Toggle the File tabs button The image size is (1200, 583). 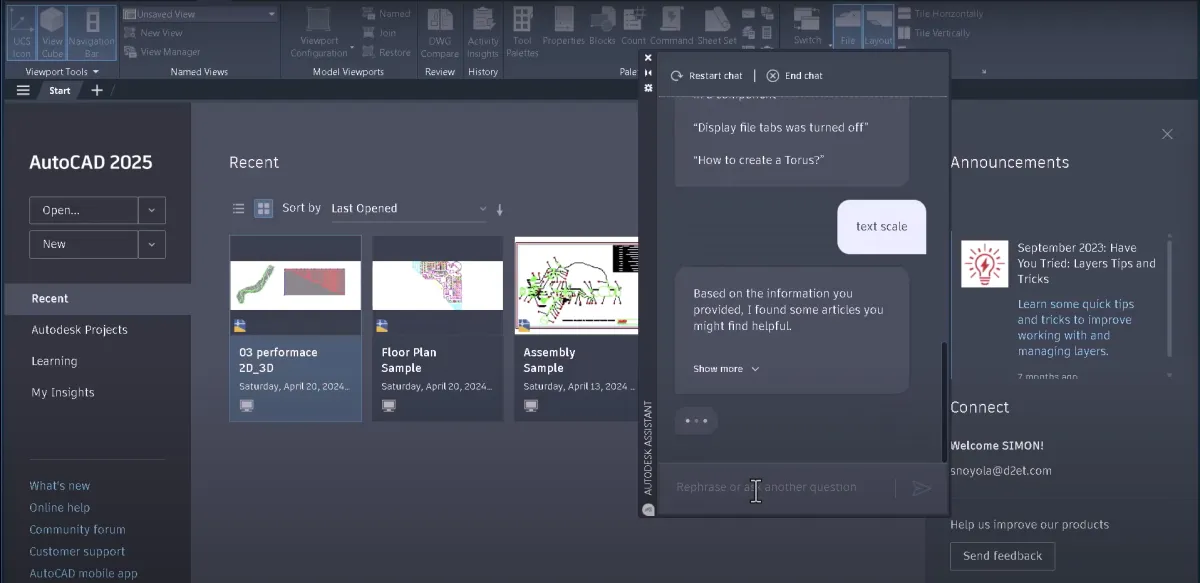[848, 28]
